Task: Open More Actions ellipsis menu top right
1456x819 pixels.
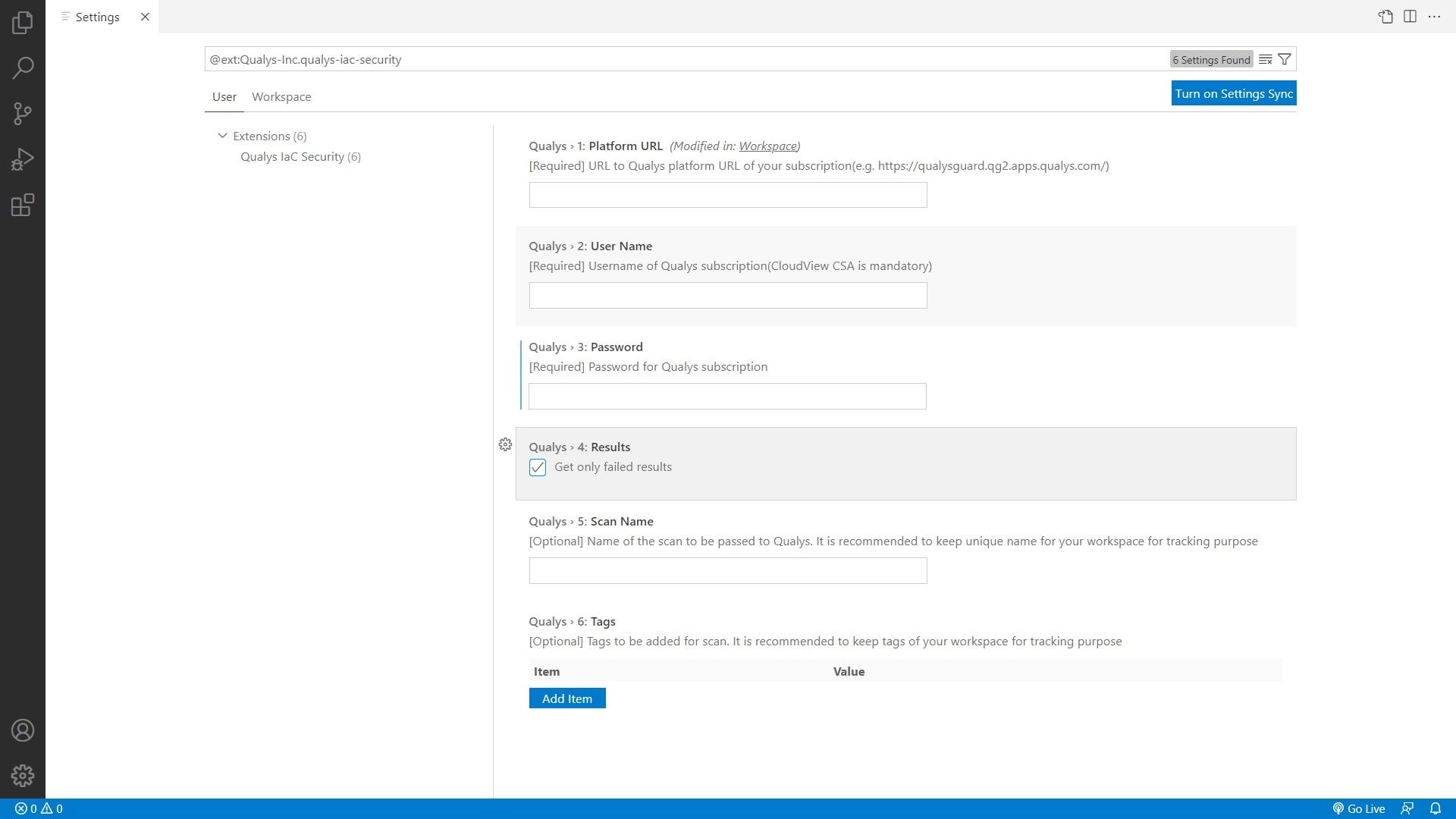Action: point(1434,17)
